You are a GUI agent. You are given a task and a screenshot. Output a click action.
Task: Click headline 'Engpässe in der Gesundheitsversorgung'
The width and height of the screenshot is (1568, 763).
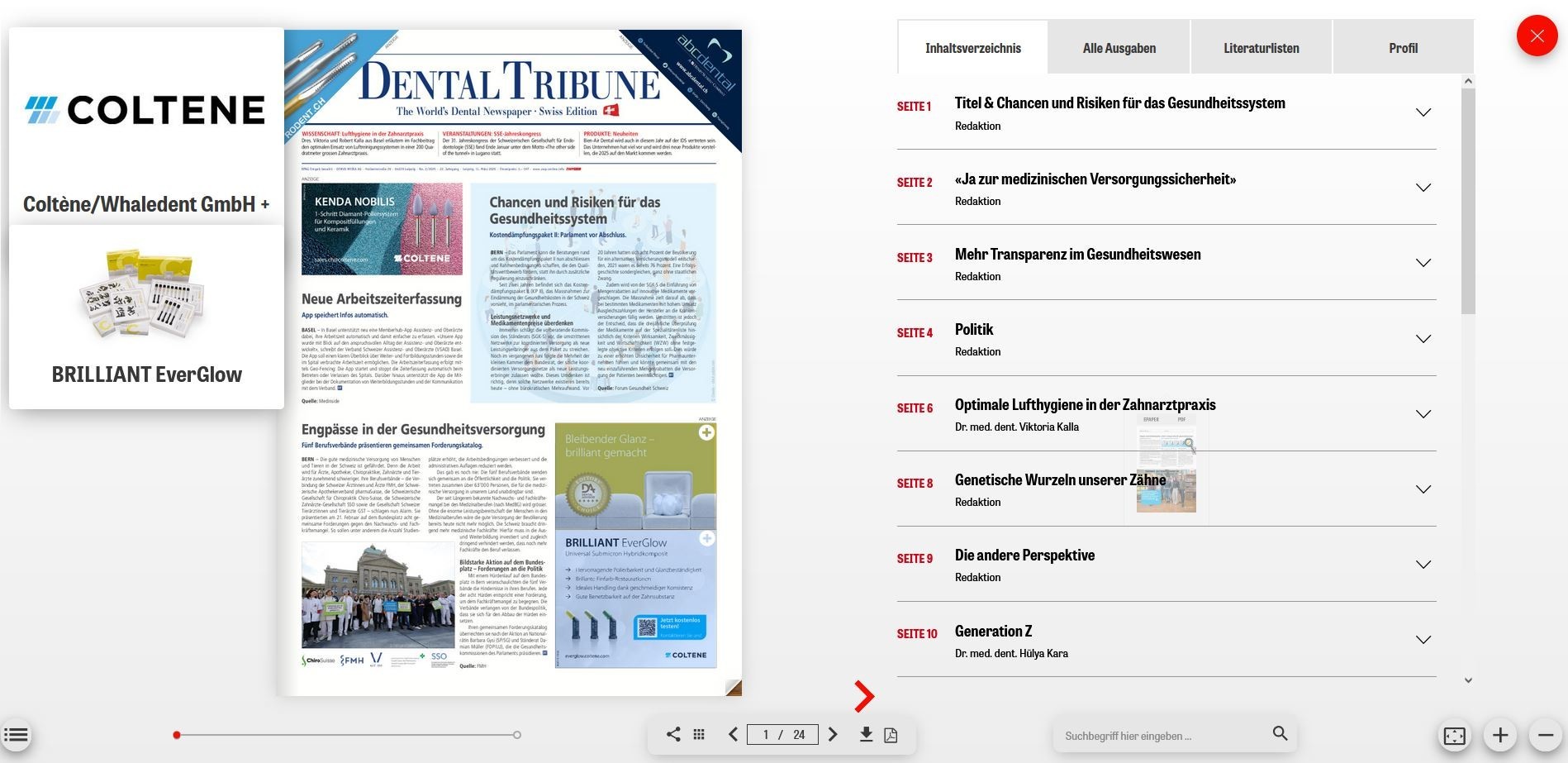click(423, 430)
